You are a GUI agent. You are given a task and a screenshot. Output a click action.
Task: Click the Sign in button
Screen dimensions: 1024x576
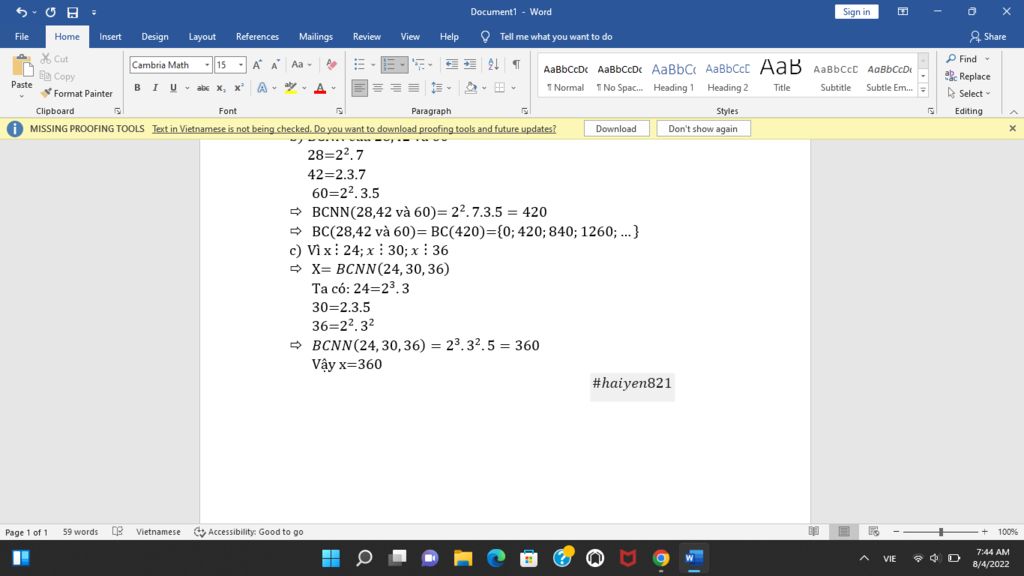tap(856, 12)
